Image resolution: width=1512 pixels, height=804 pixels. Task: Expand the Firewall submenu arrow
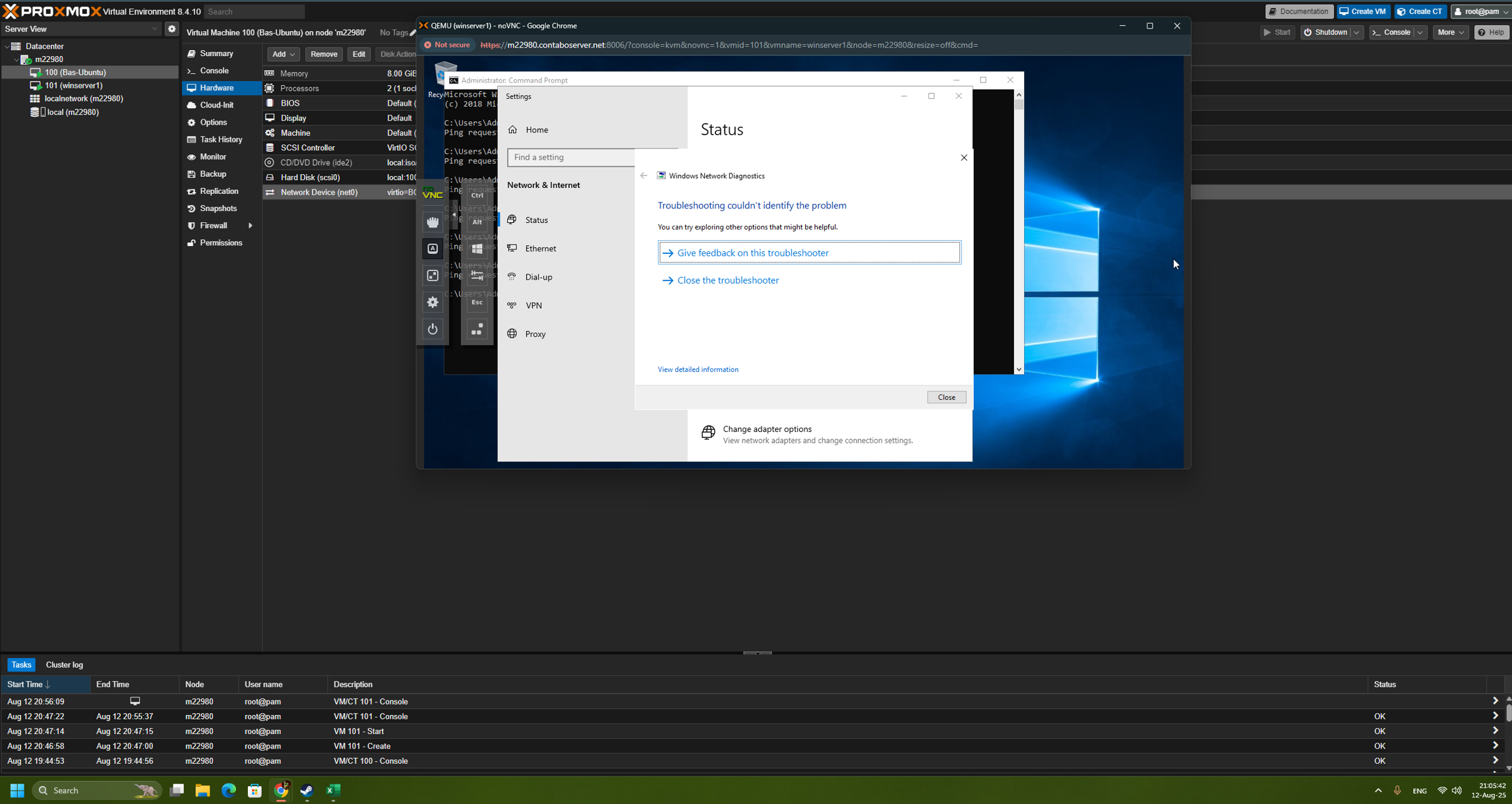coord(251,226)
